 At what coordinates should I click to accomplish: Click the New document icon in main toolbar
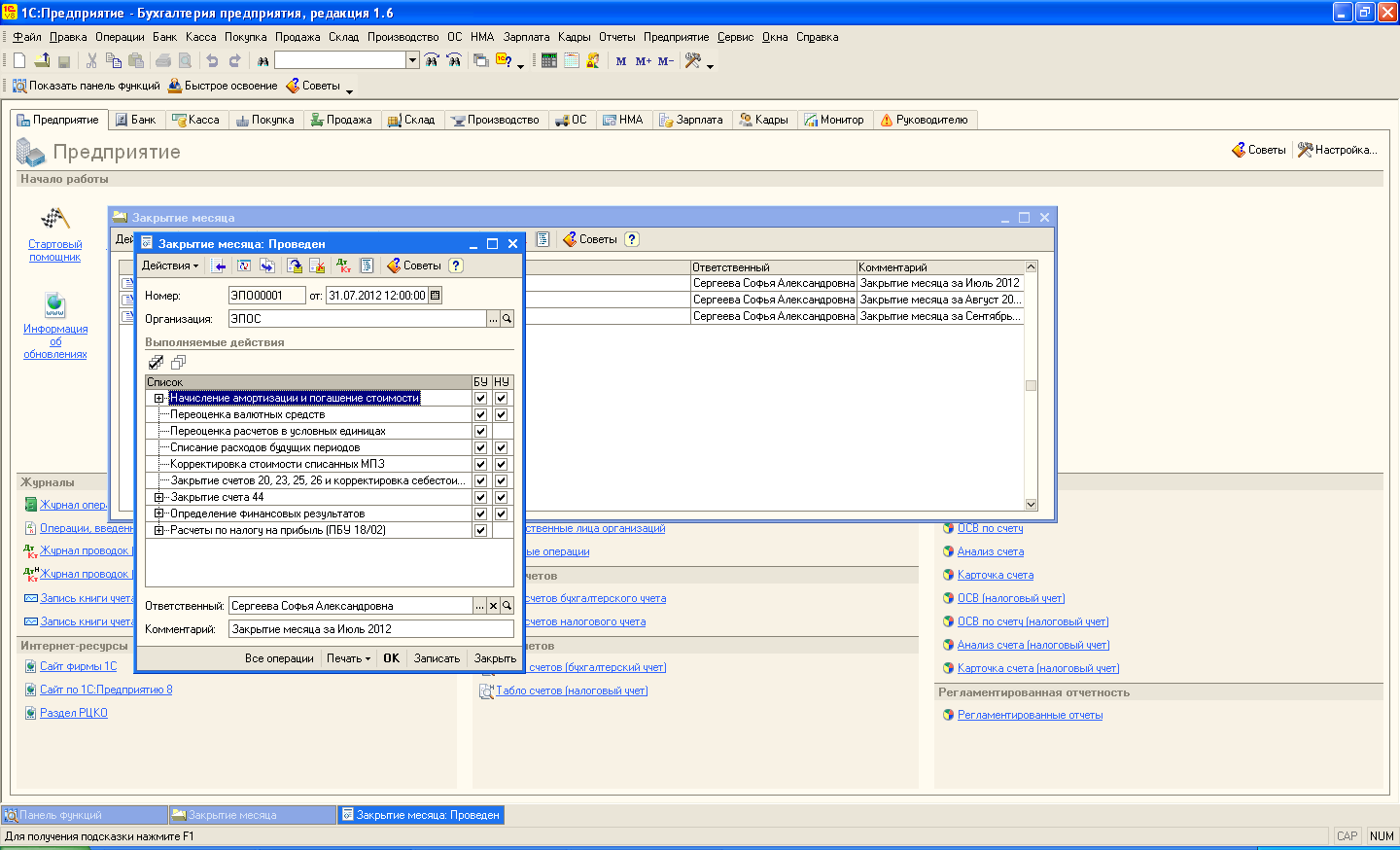[19, 60]
